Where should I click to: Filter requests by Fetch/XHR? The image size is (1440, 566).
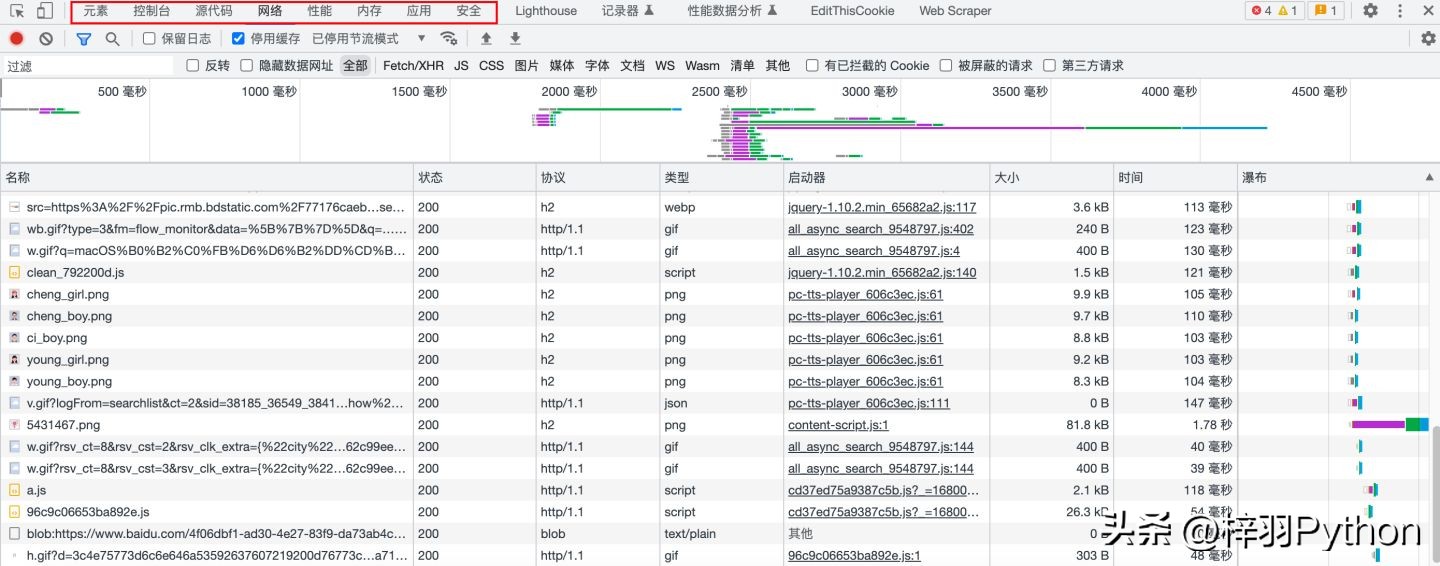point(413,66)
